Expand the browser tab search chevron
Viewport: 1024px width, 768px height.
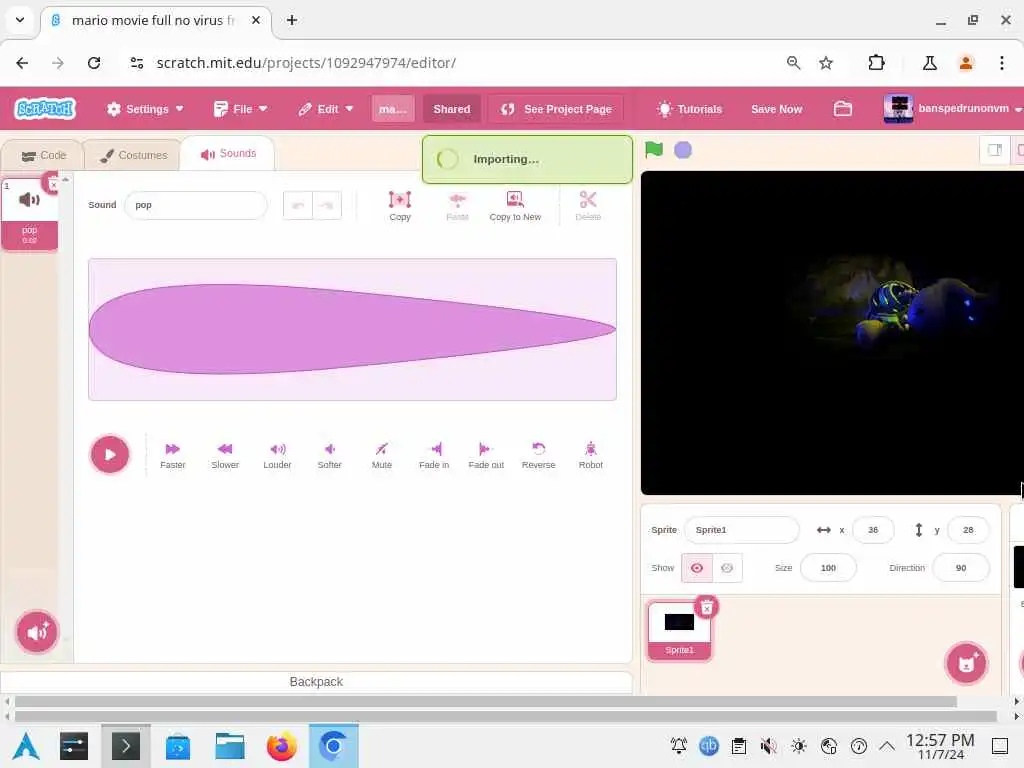[x=20, y=20]
